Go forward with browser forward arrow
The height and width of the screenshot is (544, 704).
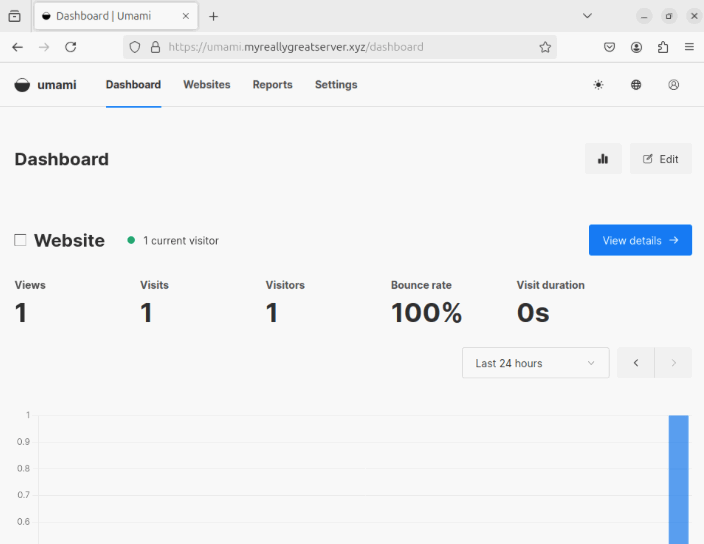click(44, 47)
